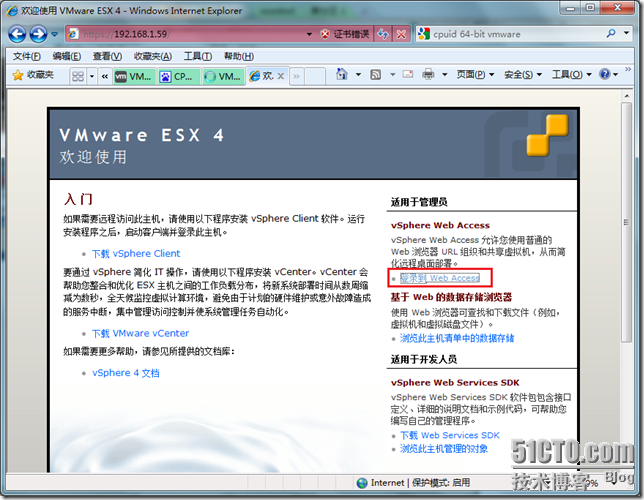Open the 页面(P) command menu

[475, 75]
